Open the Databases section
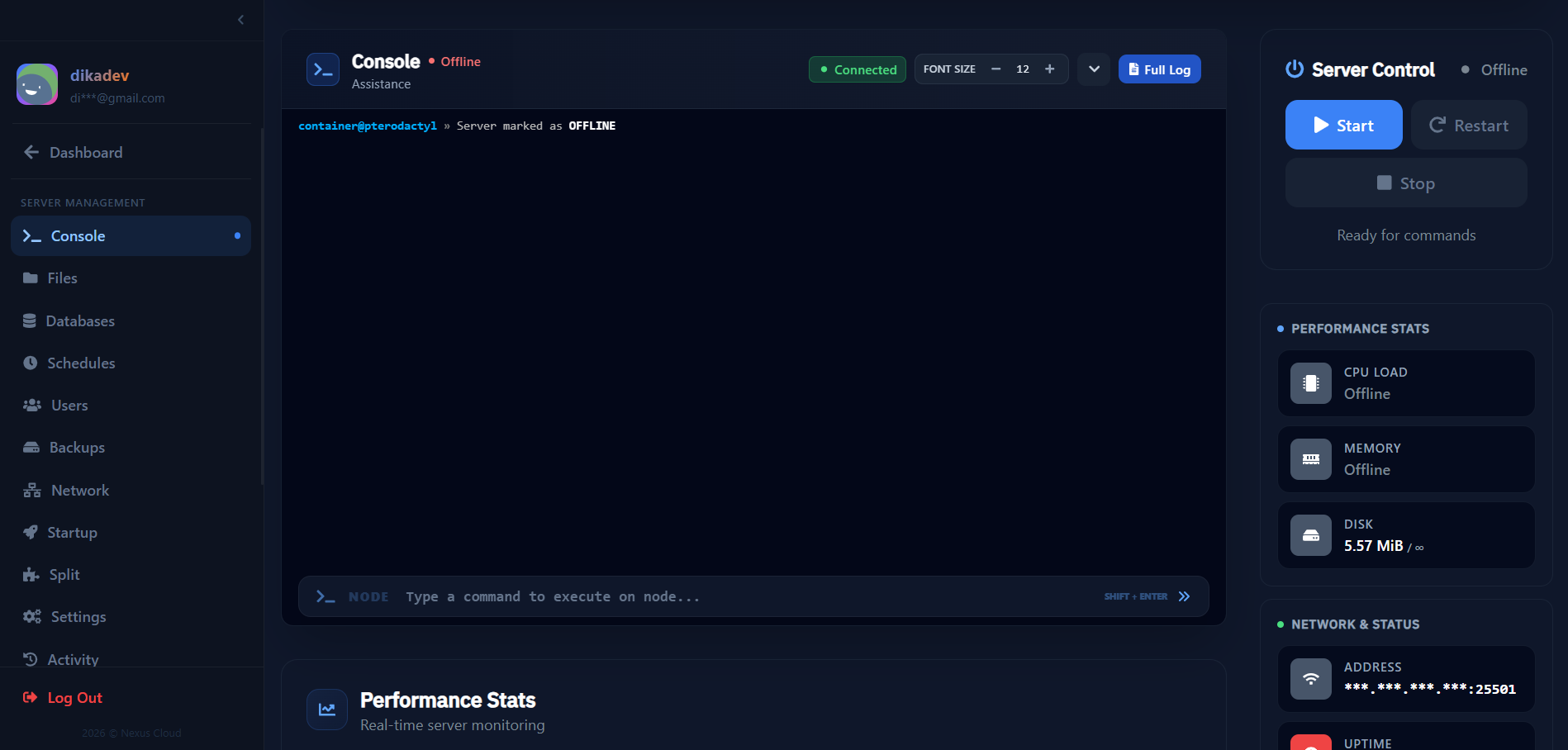This screenshot has height=750, width=1568. coord(131,320)
